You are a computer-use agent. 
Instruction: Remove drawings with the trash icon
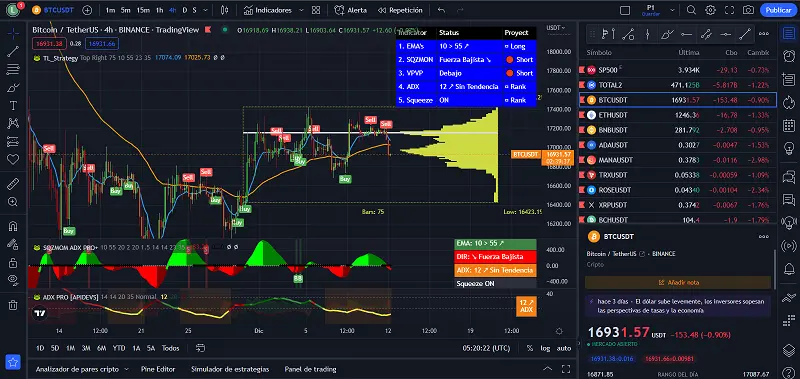[x=13, y=306]
